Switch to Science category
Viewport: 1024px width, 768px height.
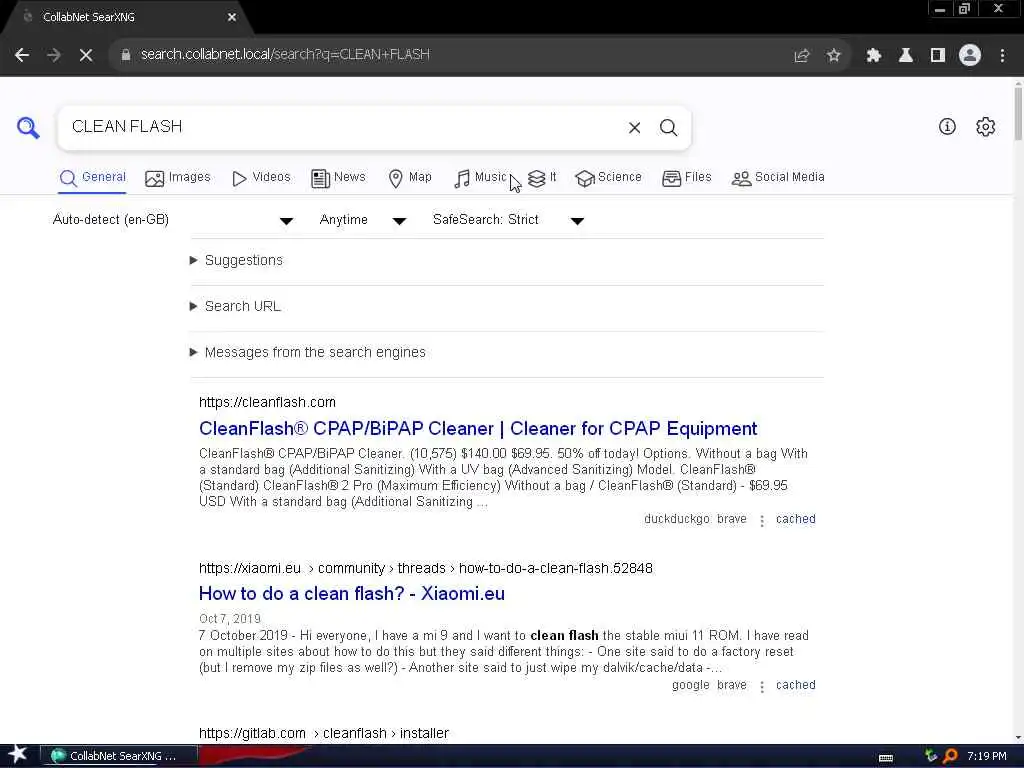(x=608, y=178)
